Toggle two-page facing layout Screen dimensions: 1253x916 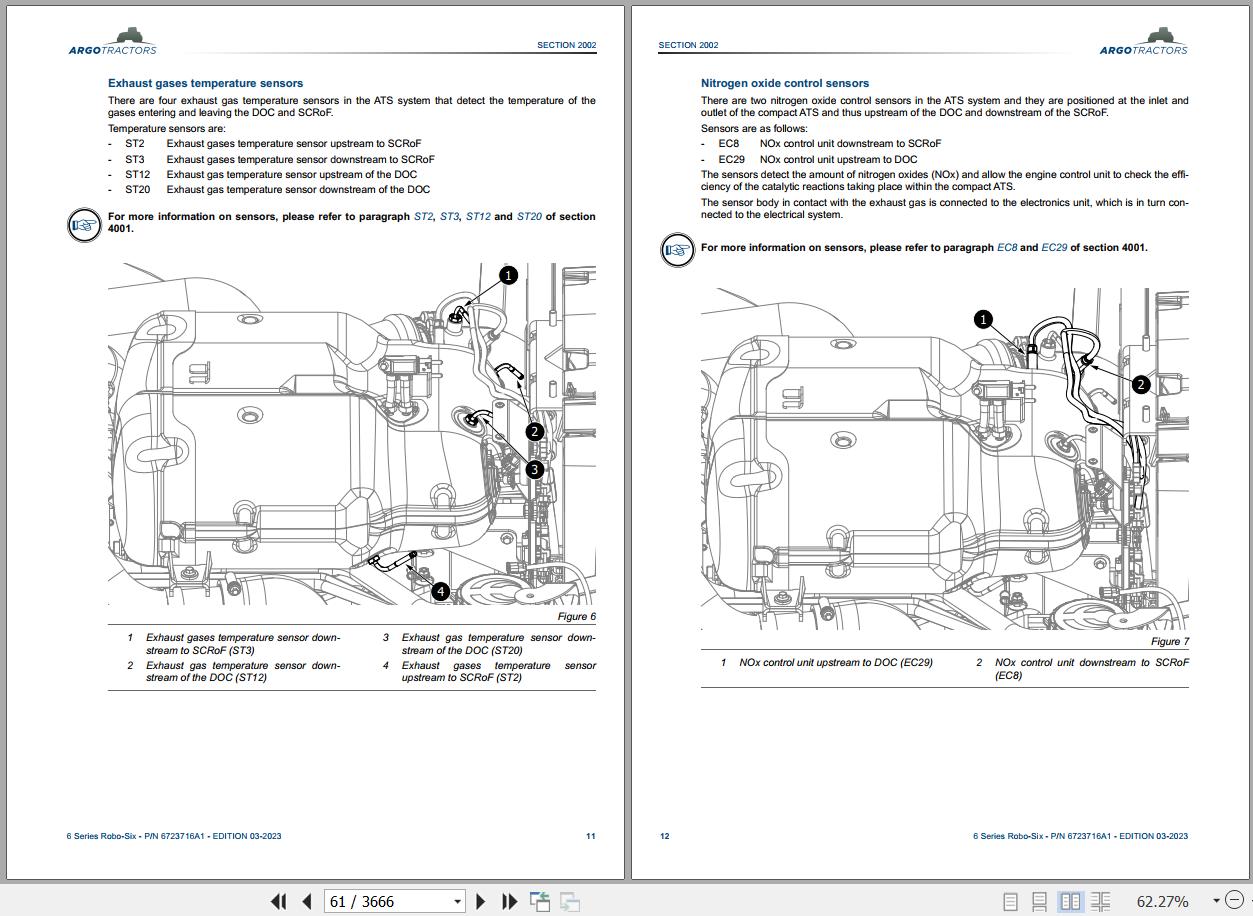[x=1070, y=901]
